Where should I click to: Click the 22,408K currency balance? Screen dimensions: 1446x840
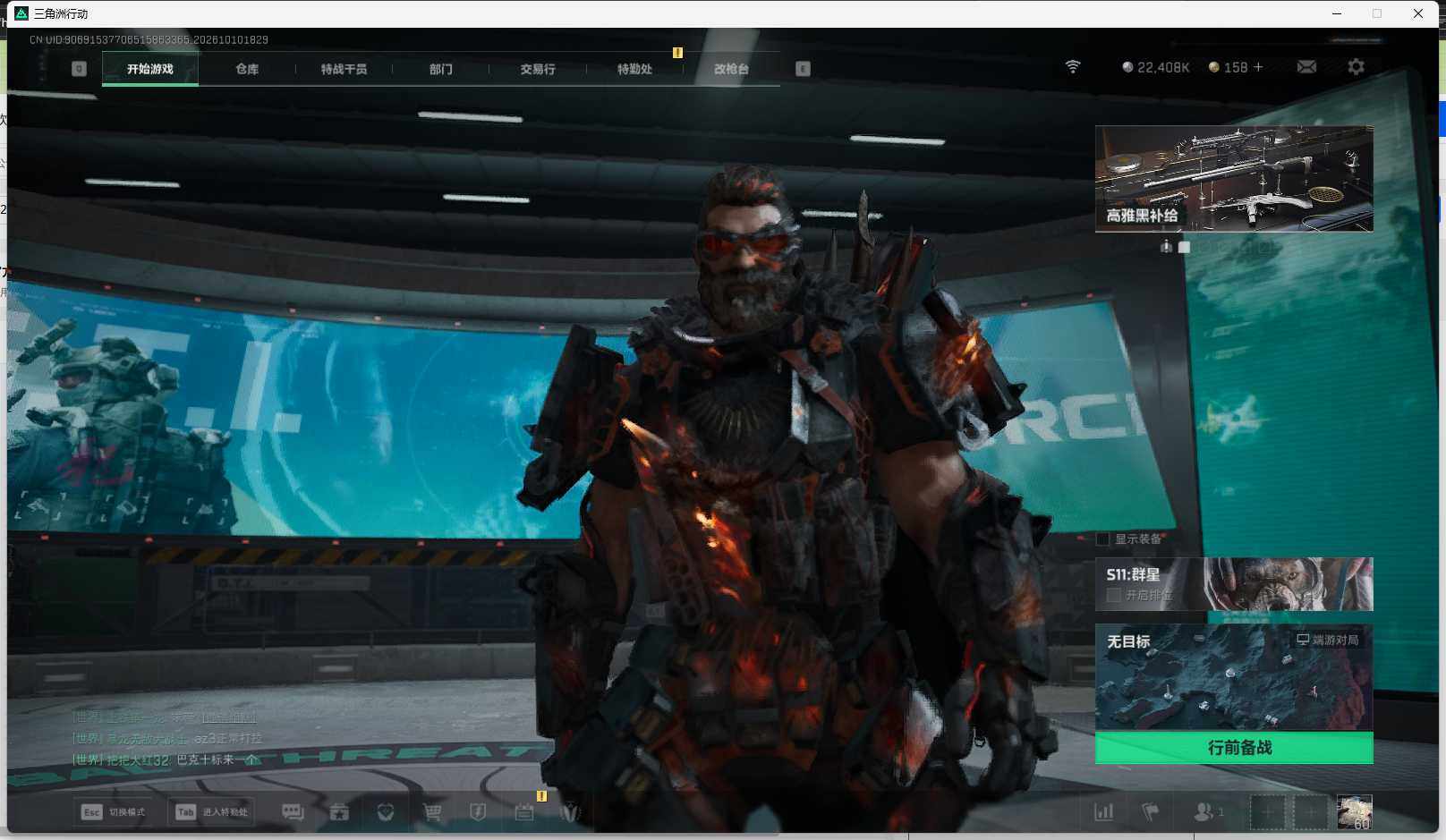point(1155,67)
